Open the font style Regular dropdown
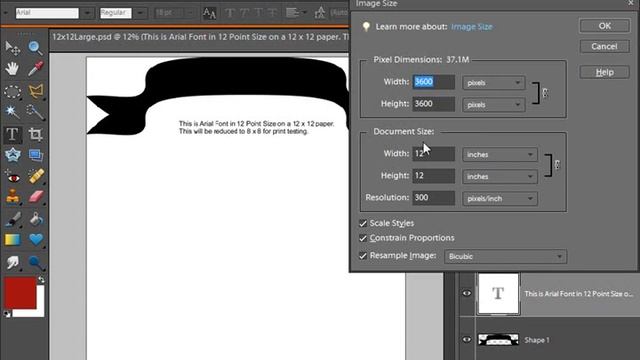The width and height of the screenshot is (640, 360). [140, 13]
